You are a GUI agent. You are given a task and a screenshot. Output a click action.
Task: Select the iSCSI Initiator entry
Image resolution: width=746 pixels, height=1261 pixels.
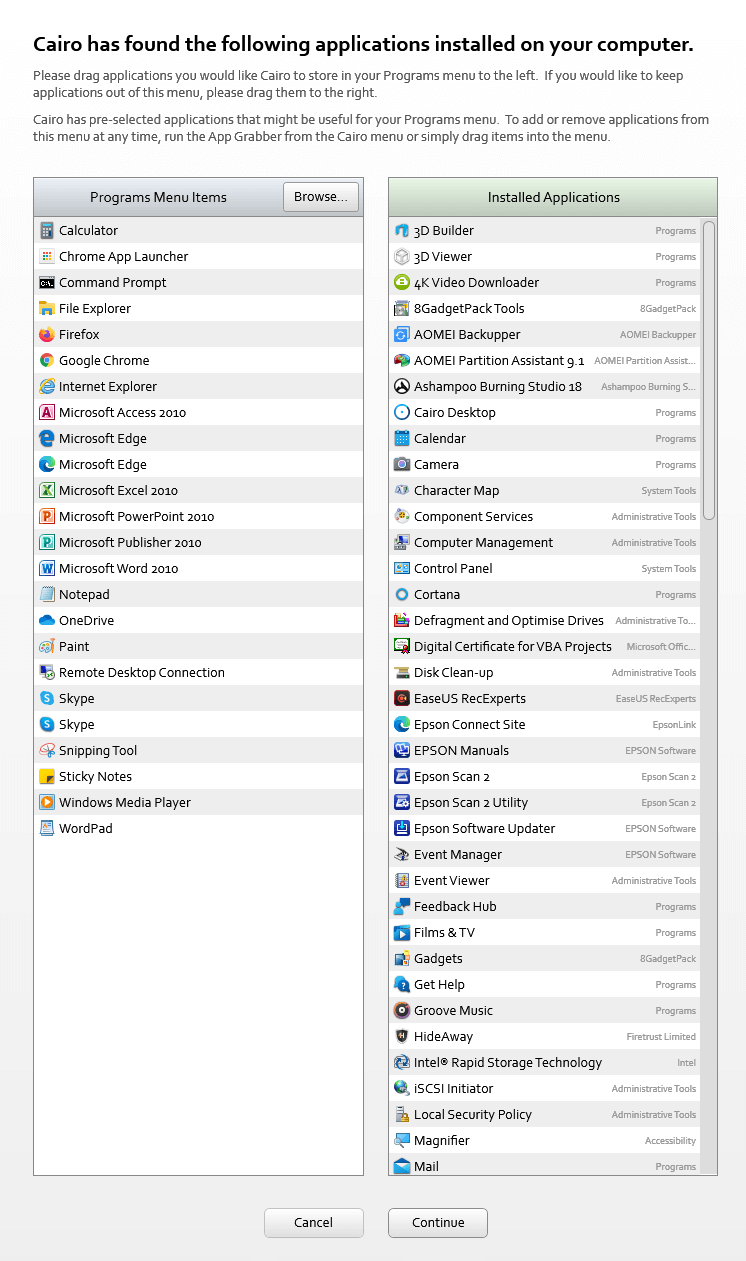coord(545,1089)
